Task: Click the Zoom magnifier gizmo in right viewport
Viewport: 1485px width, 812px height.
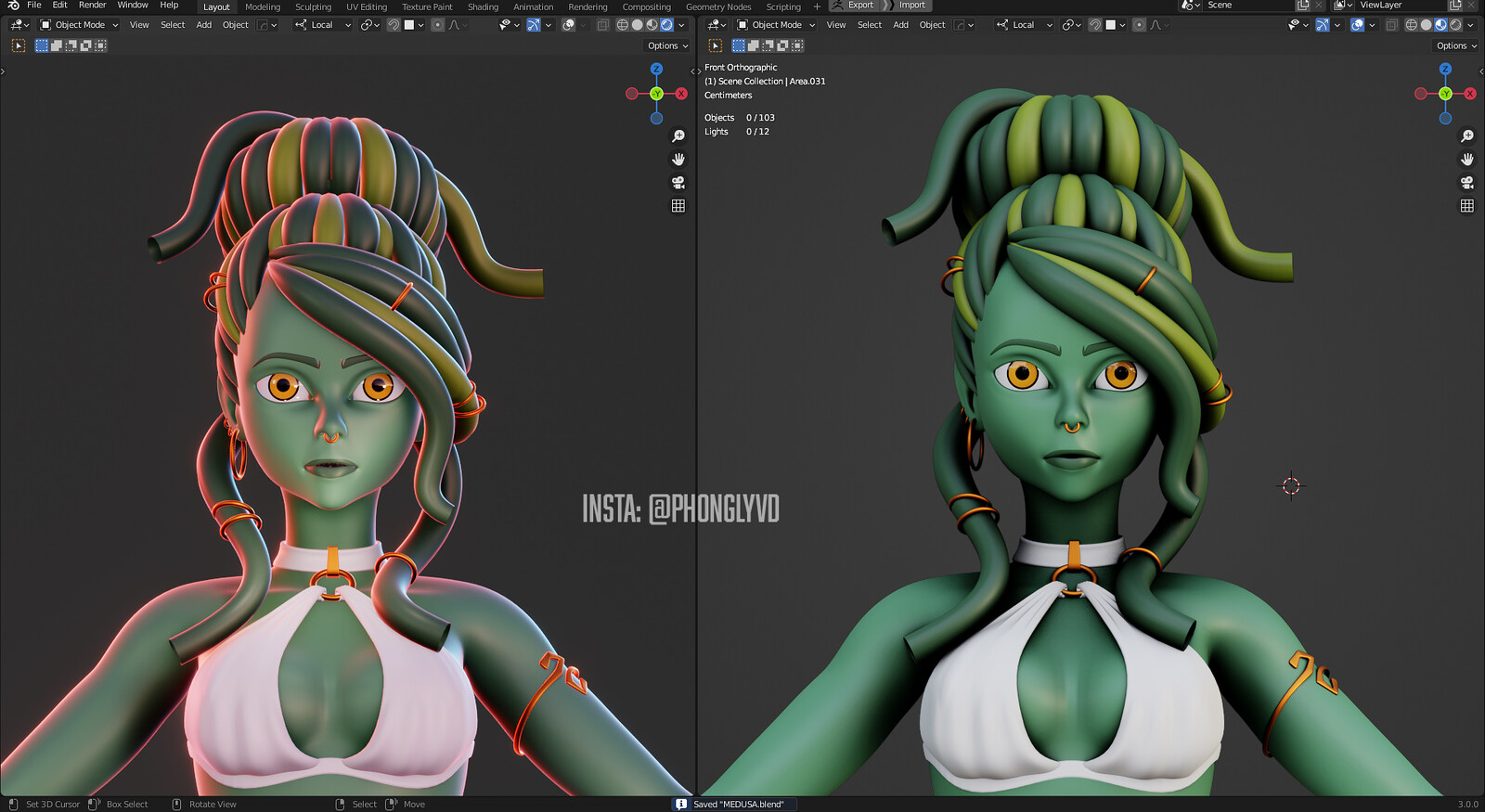Action: [x=1467, y=136]
